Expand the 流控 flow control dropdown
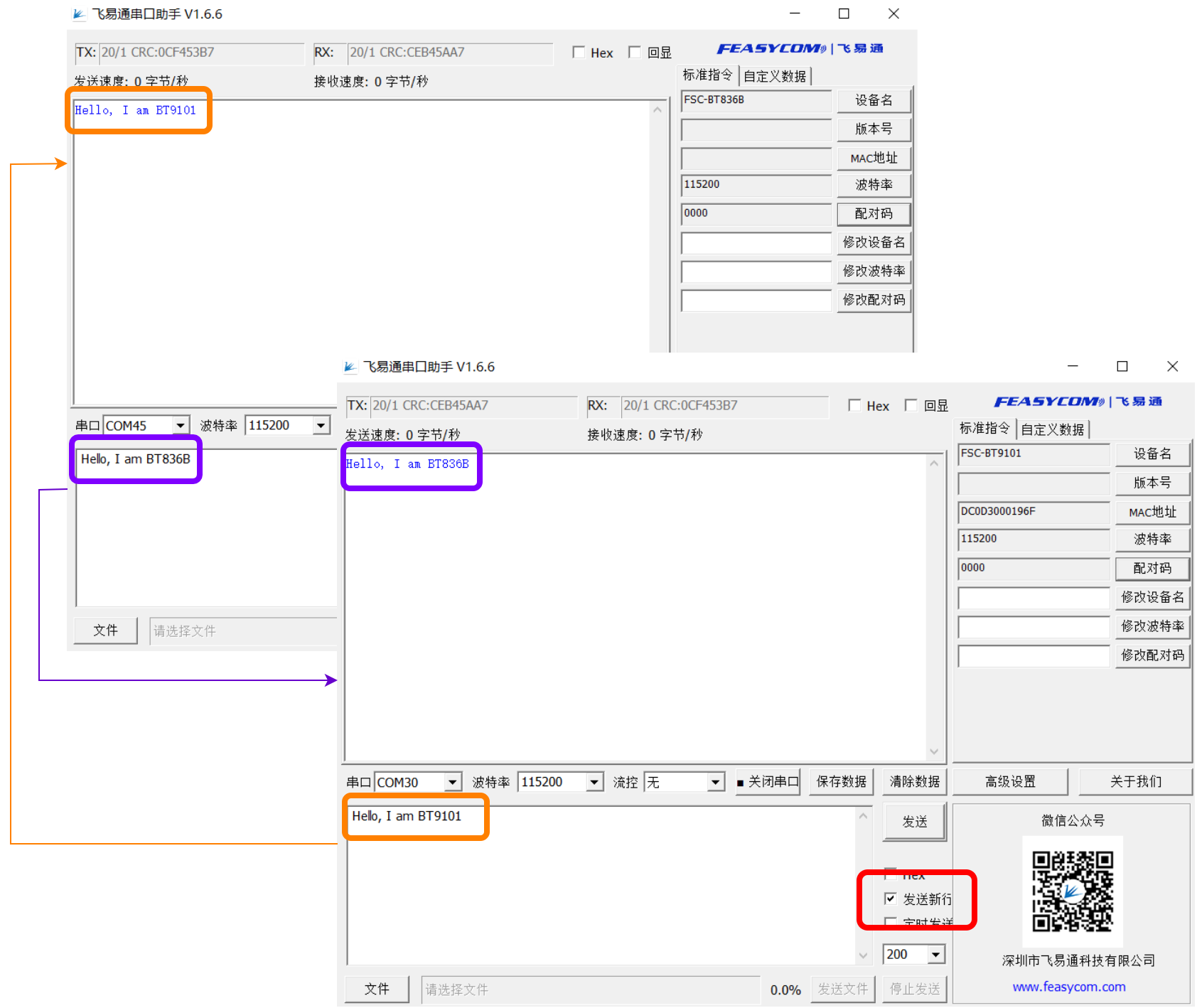This screenshot has height=1008, width=1197. [716, 783]
